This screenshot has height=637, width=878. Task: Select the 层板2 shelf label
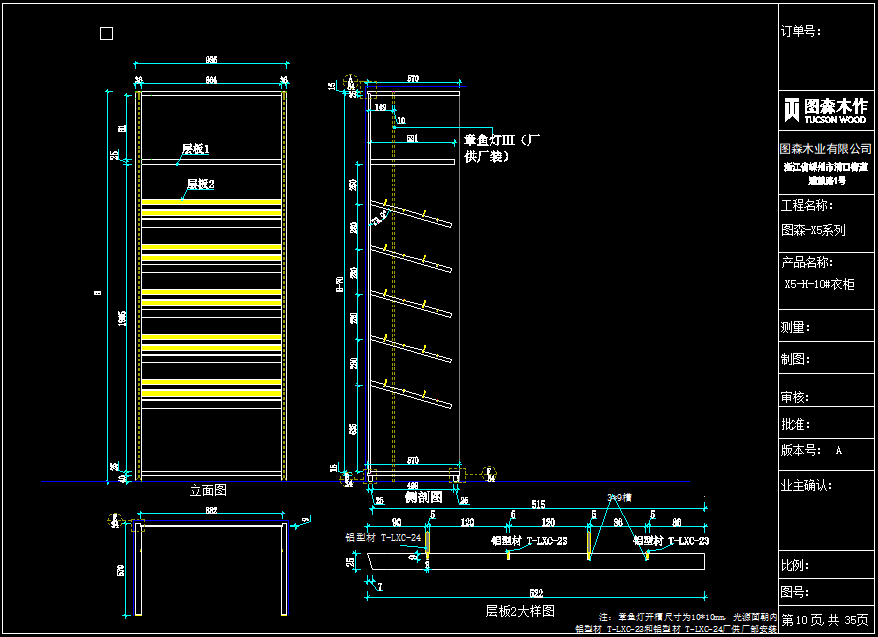click(x=201, y=185)
